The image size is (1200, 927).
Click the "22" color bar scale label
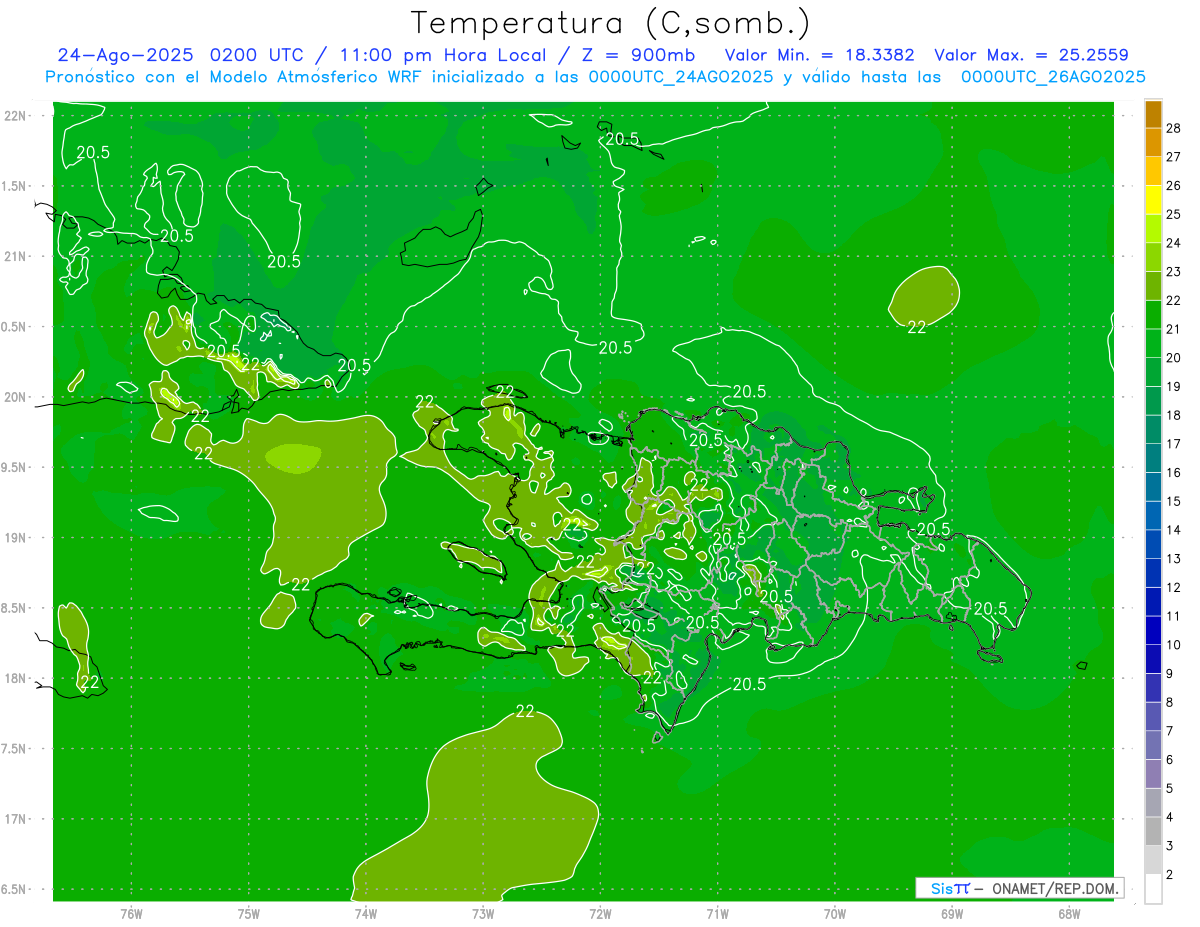(1174, 300)
